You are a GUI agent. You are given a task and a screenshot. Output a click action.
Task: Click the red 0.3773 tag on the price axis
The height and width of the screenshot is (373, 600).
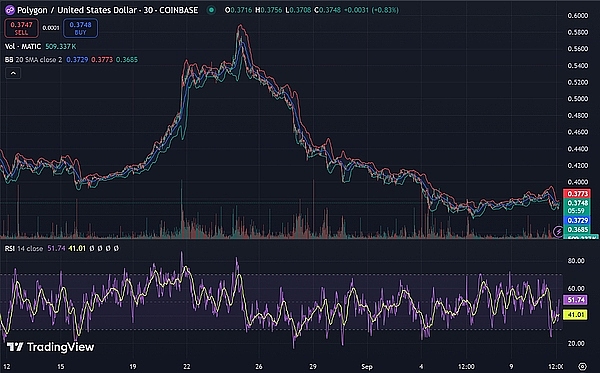(x=577, y=194)
